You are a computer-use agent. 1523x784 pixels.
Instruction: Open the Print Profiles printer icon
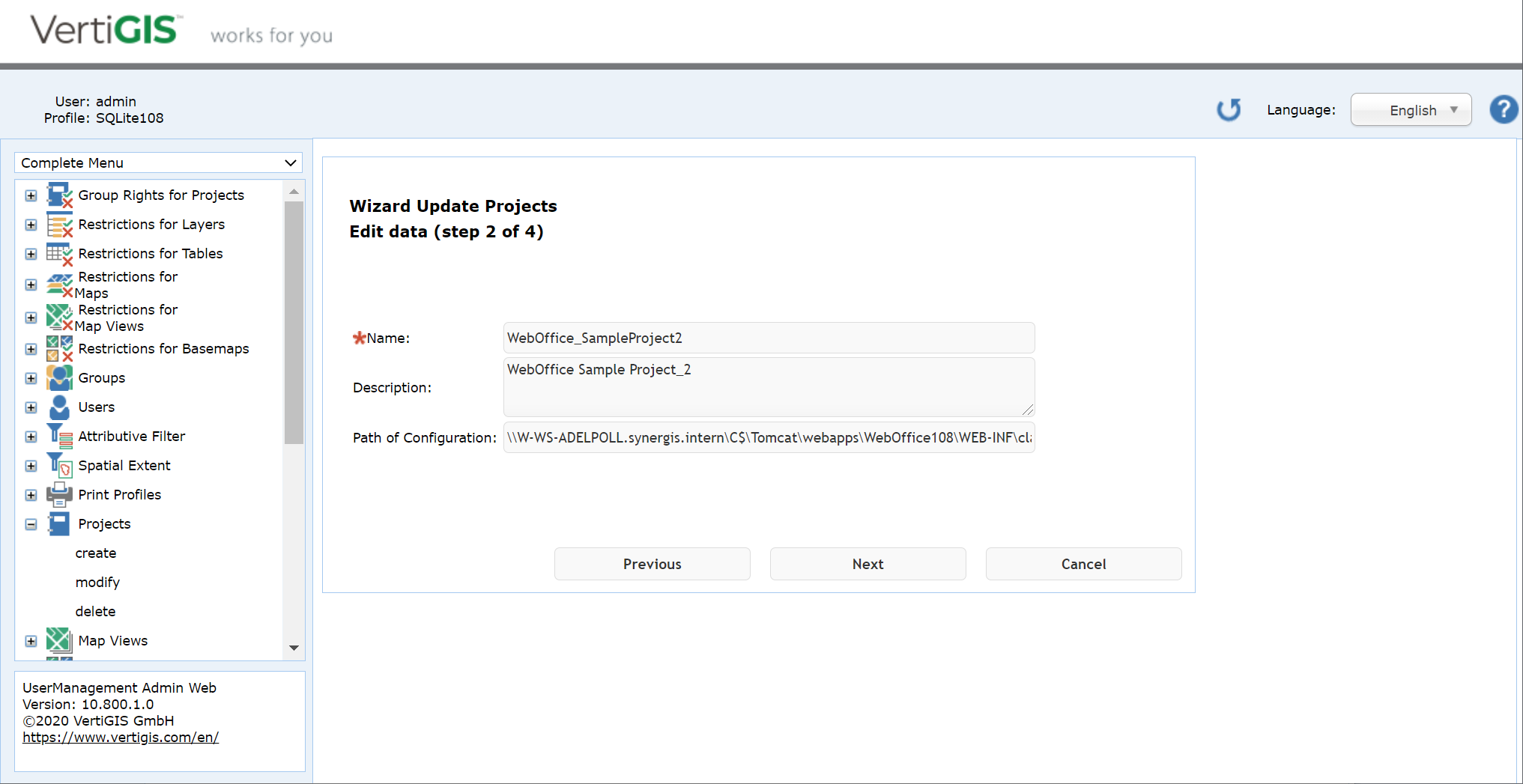59,494
